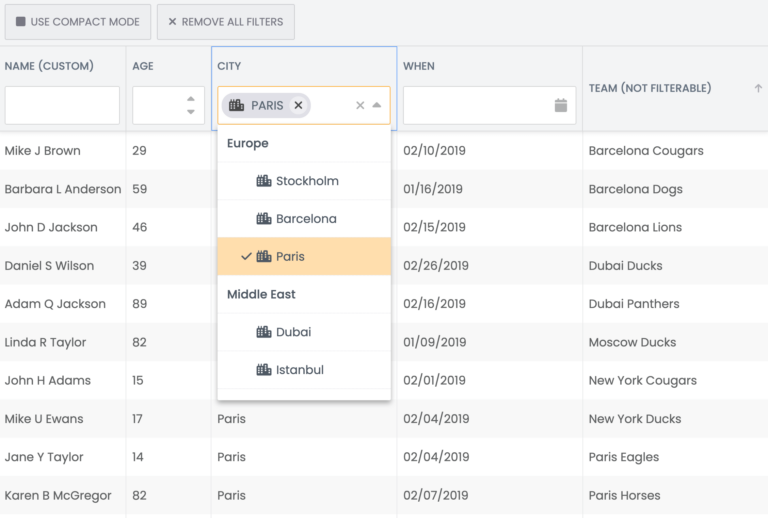Select the John H Adams name cell

pyautogui.click(x=63, y=380)
